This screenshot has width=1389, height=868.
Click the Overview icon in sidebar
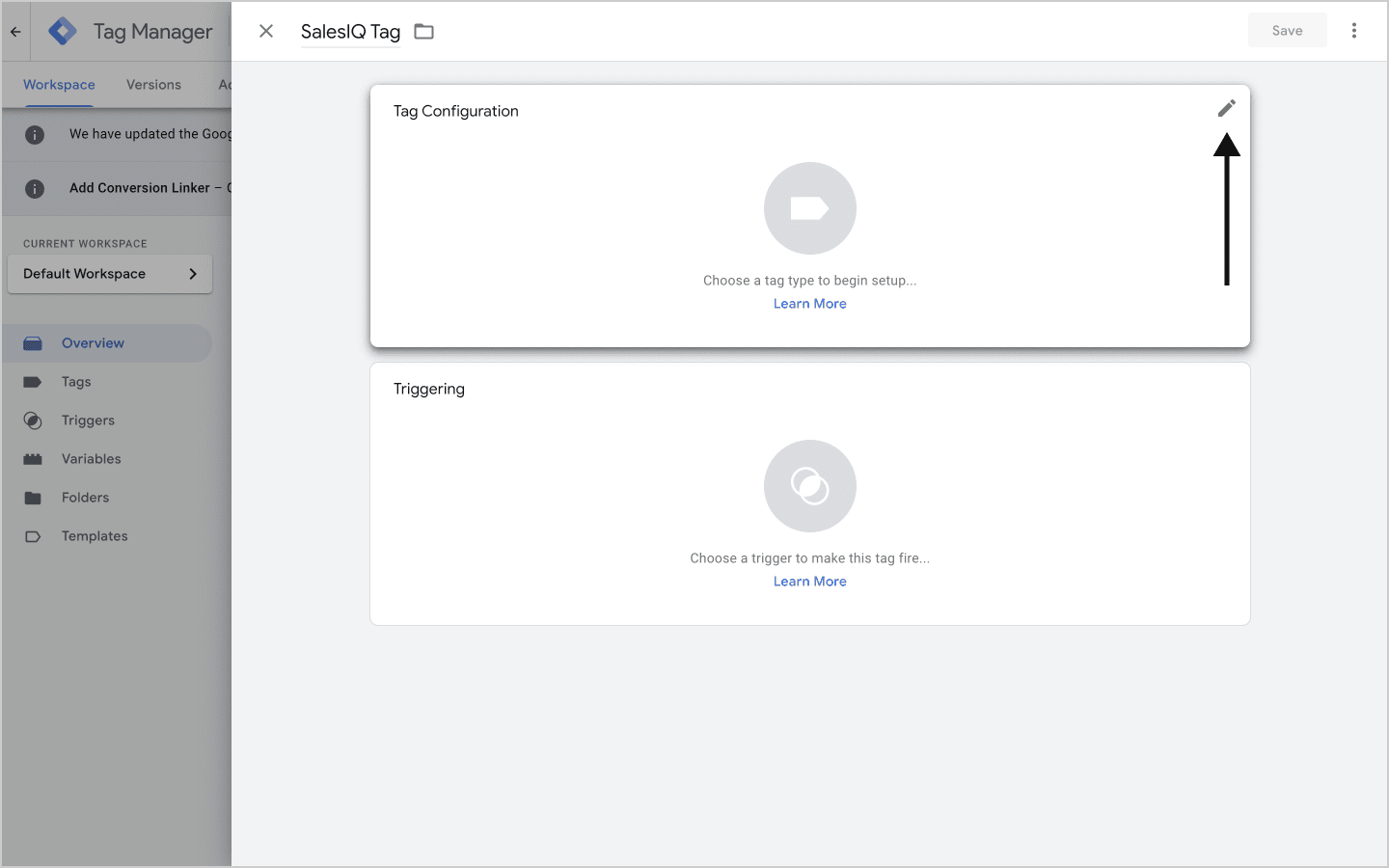(33, 343)
